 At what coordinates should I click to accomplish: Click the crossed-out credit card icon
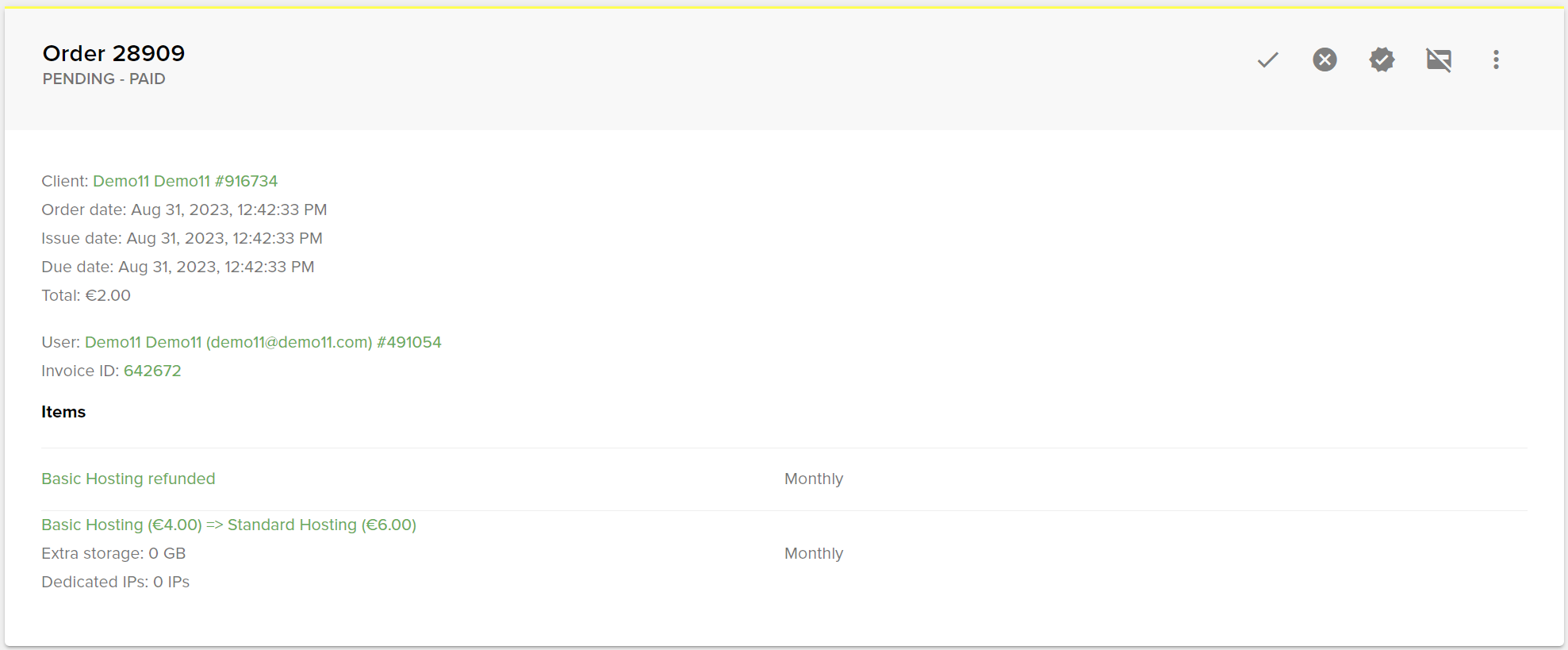1439,60
